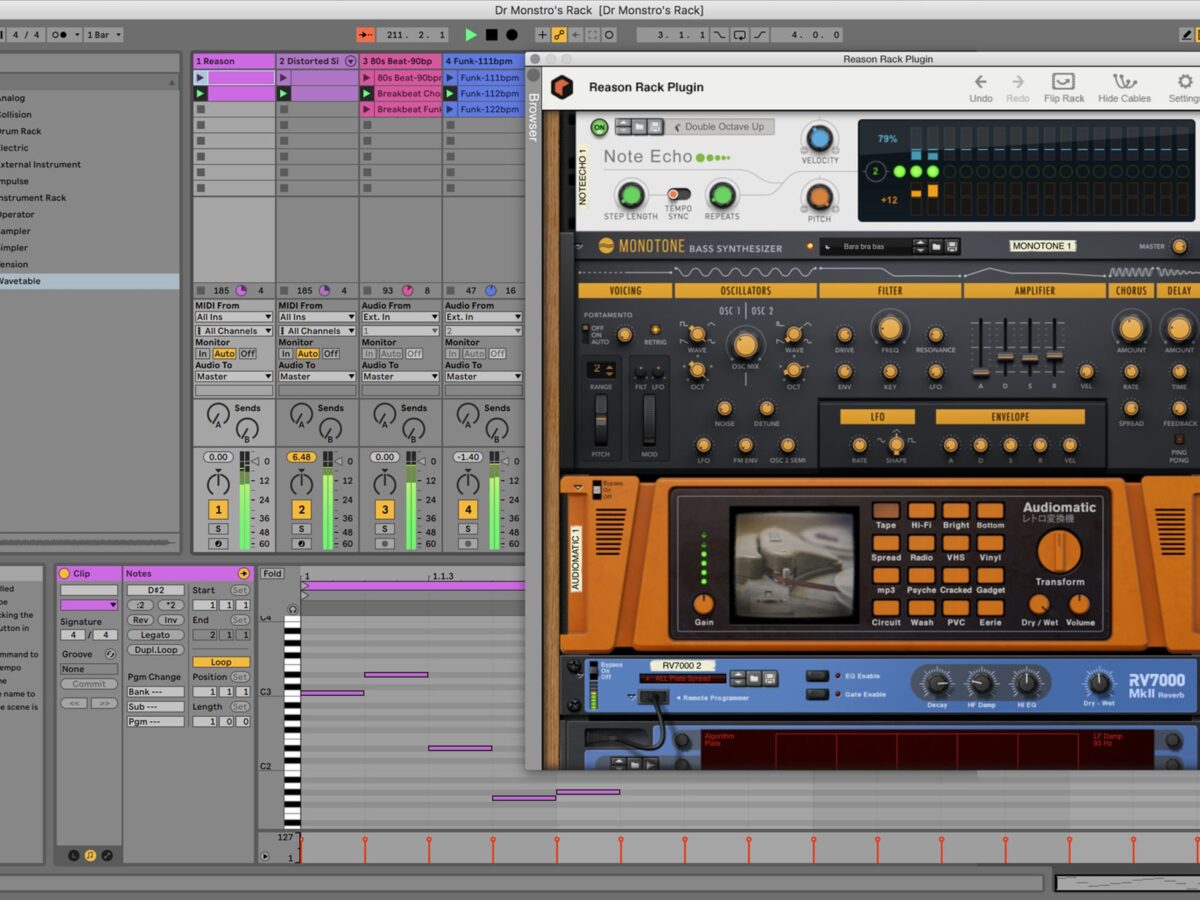This screenshot has height=900, width=1200.
Task: Launch the Breakbeat Cho clip
Action: coord(367,94)
